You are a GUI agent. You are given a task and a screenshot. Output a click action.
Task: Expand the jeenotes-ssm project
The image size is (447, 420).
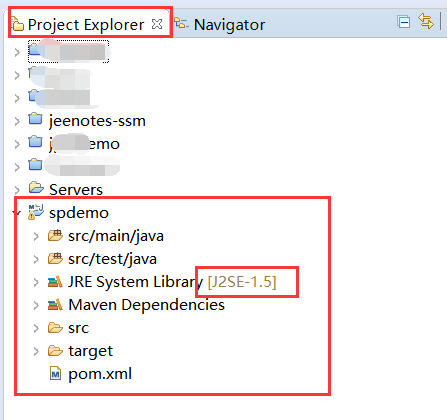[17, 121]
